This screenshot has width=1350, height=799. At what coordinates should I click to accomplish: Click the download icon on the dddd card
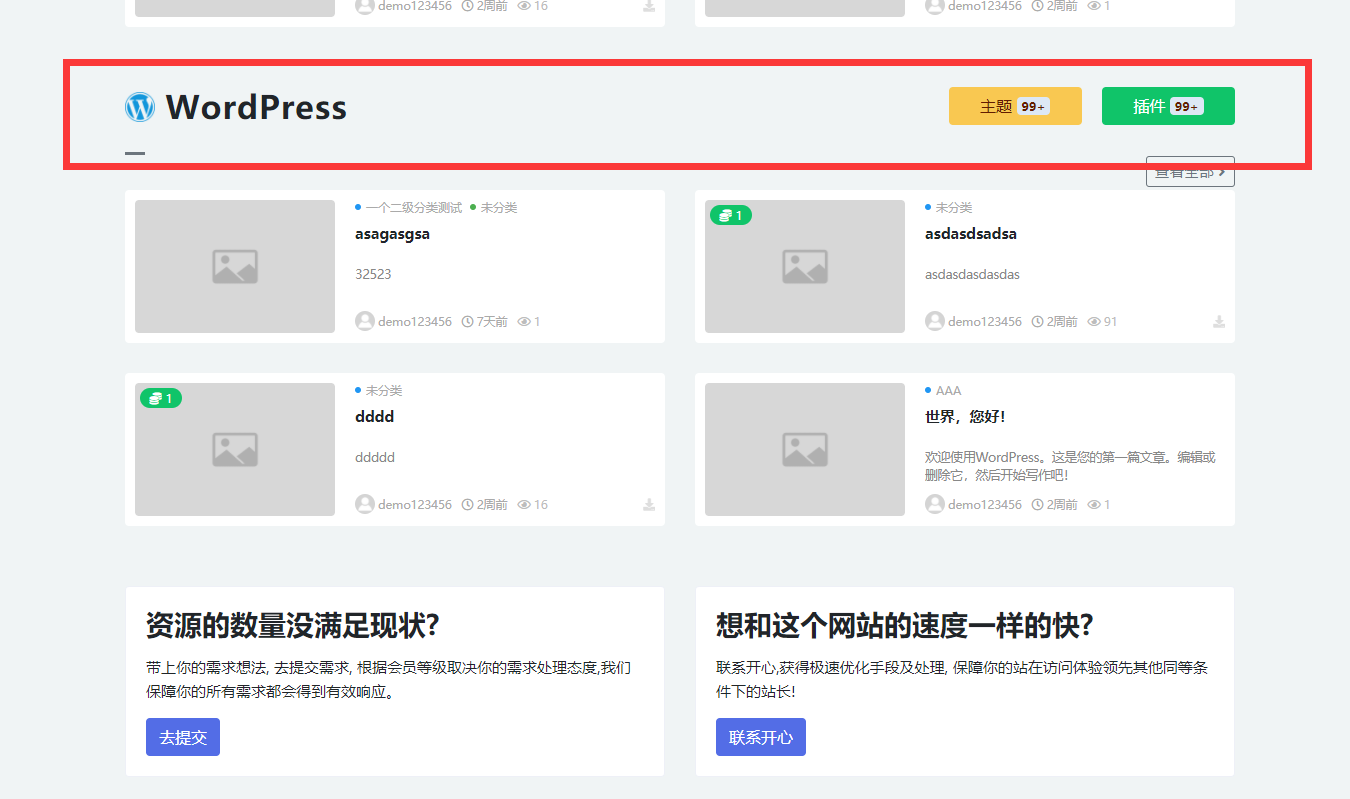(x=648, y=504)
